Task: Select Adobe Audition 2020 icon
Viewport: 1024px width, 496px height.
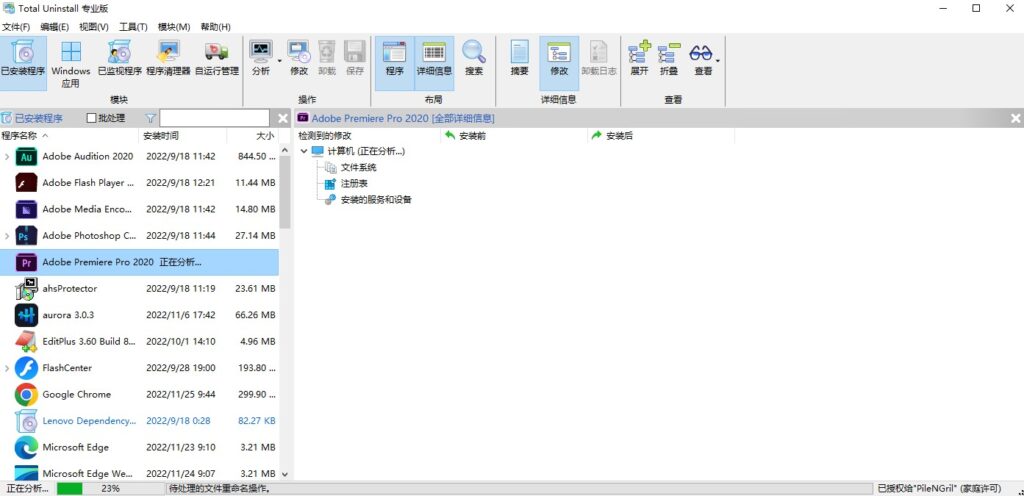Action: click(26, 157)
